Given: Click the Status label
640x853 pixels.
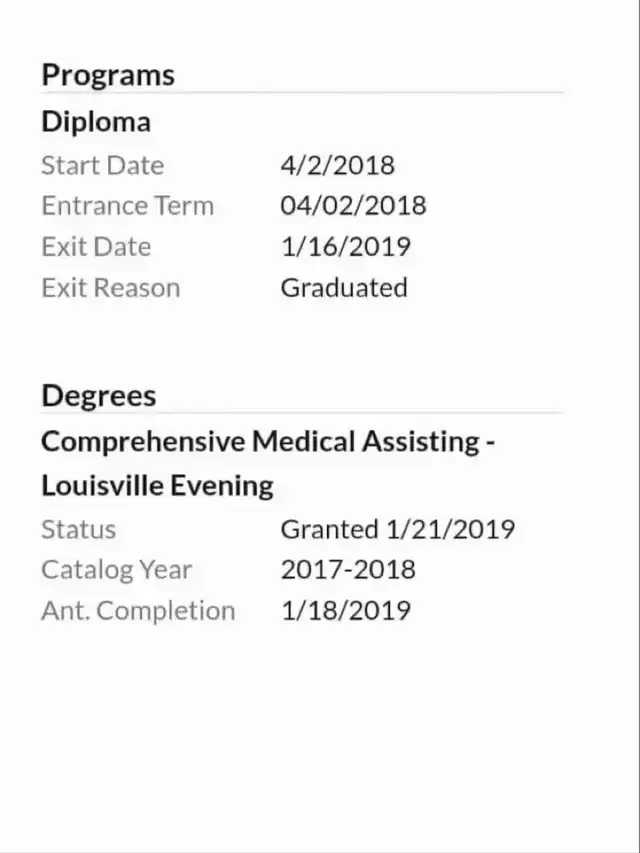Looking at the screenshot, I should [78, 529].
